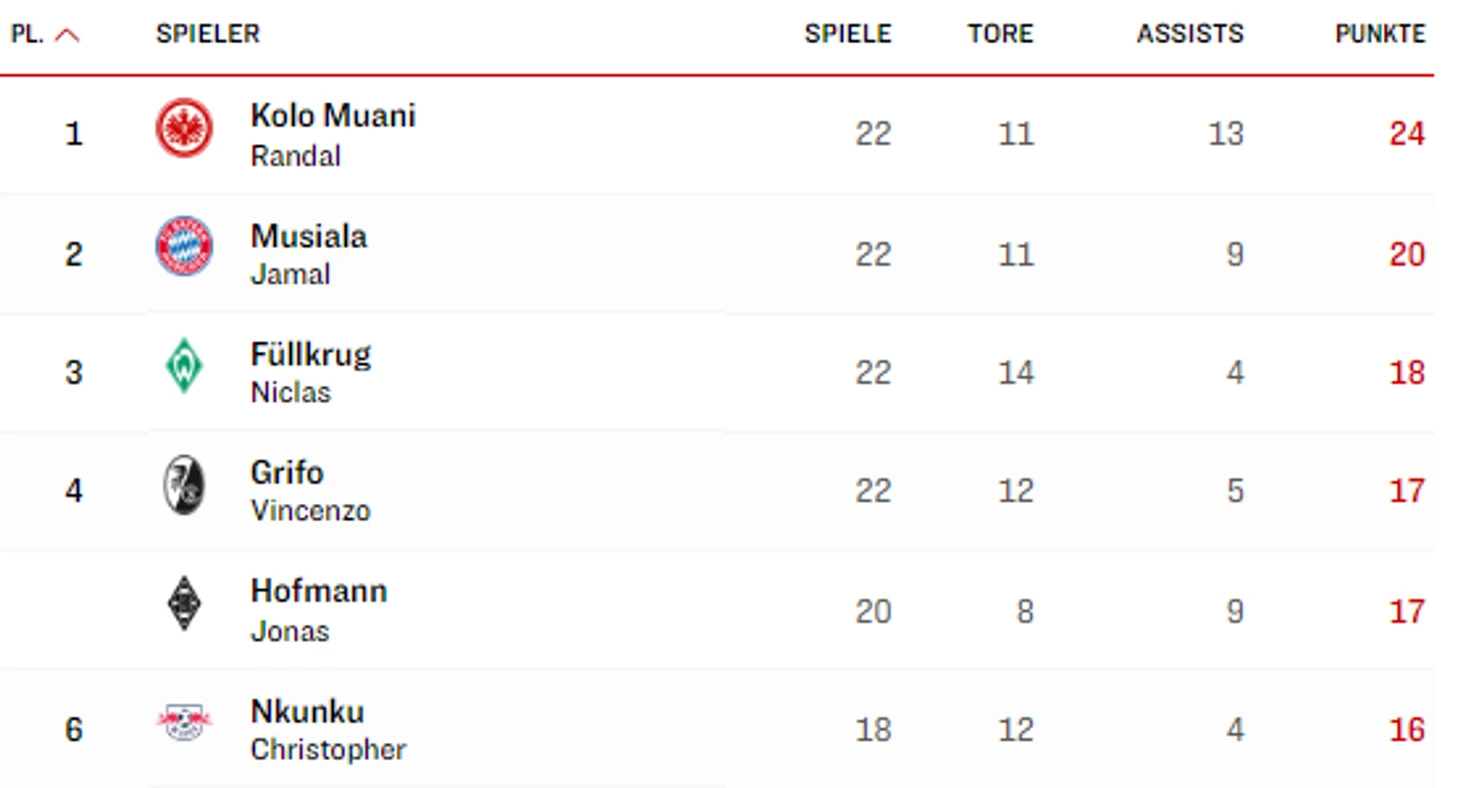Click the Borussia Mönchengladbach club logo
The width and height of the screenshot is (1460, 788).
(x=184, y=603)
